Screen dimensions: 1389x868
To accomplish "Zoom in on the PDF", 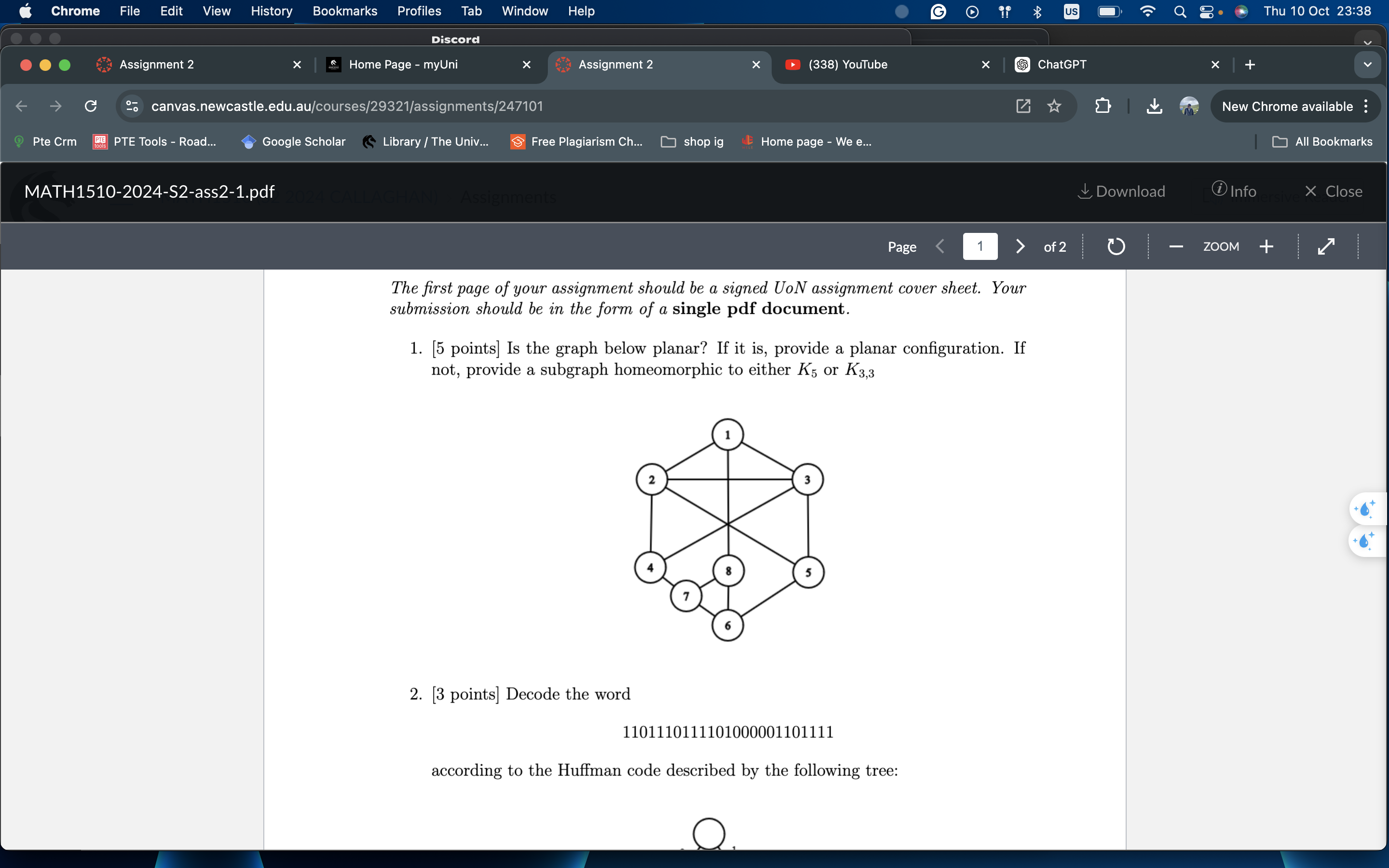I will [1266, 247].
